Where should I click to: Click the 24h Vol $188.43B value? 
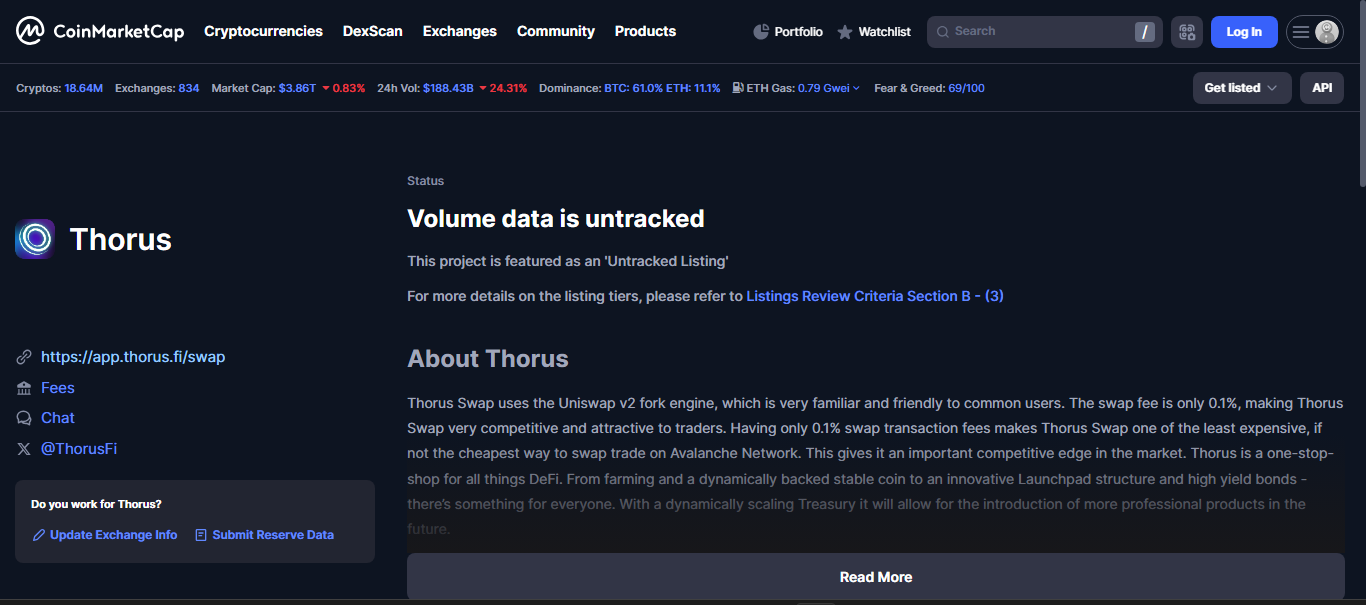(448, 88)
